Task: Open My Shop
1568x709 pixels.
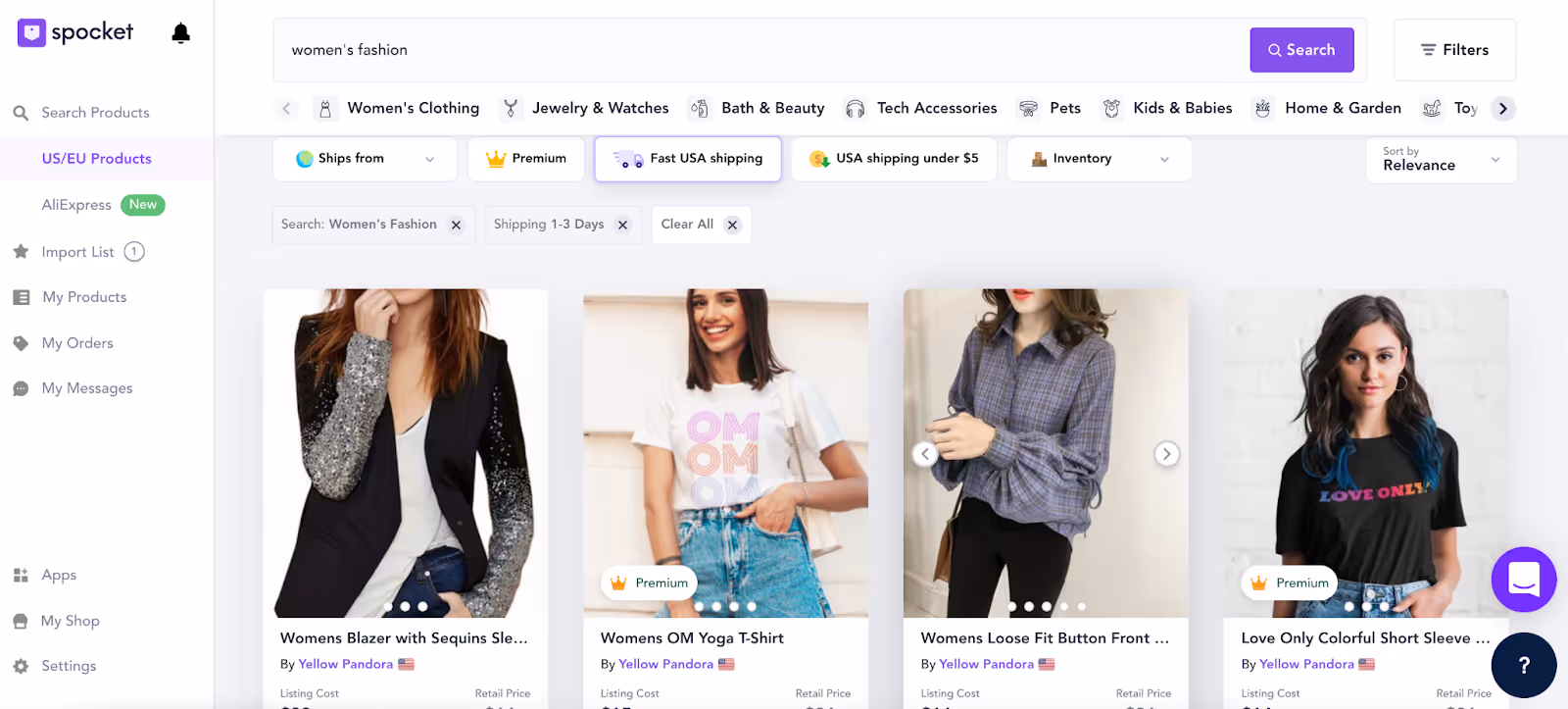Action: [x=70, y=621]
